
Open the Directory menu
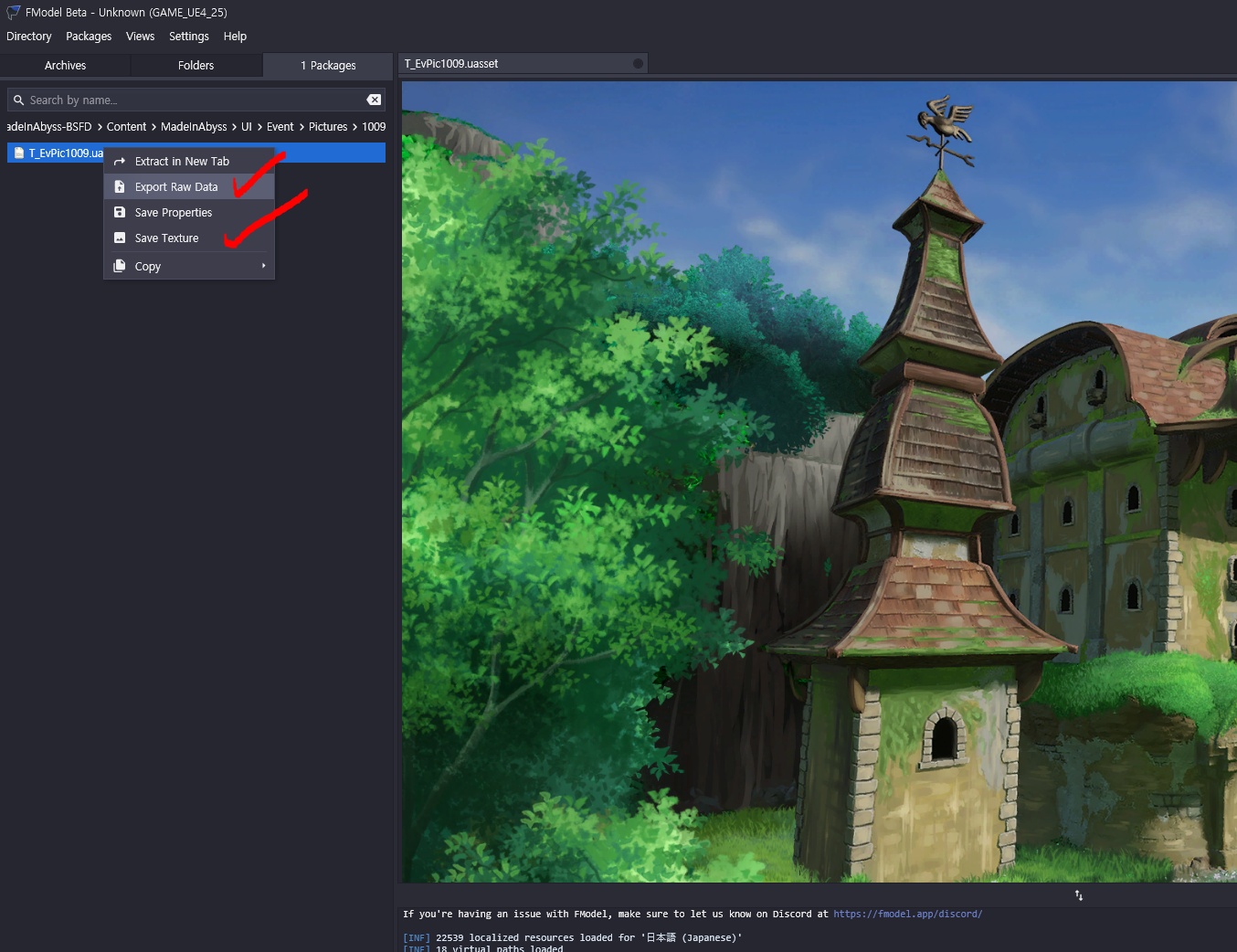[x=29, y=37]
